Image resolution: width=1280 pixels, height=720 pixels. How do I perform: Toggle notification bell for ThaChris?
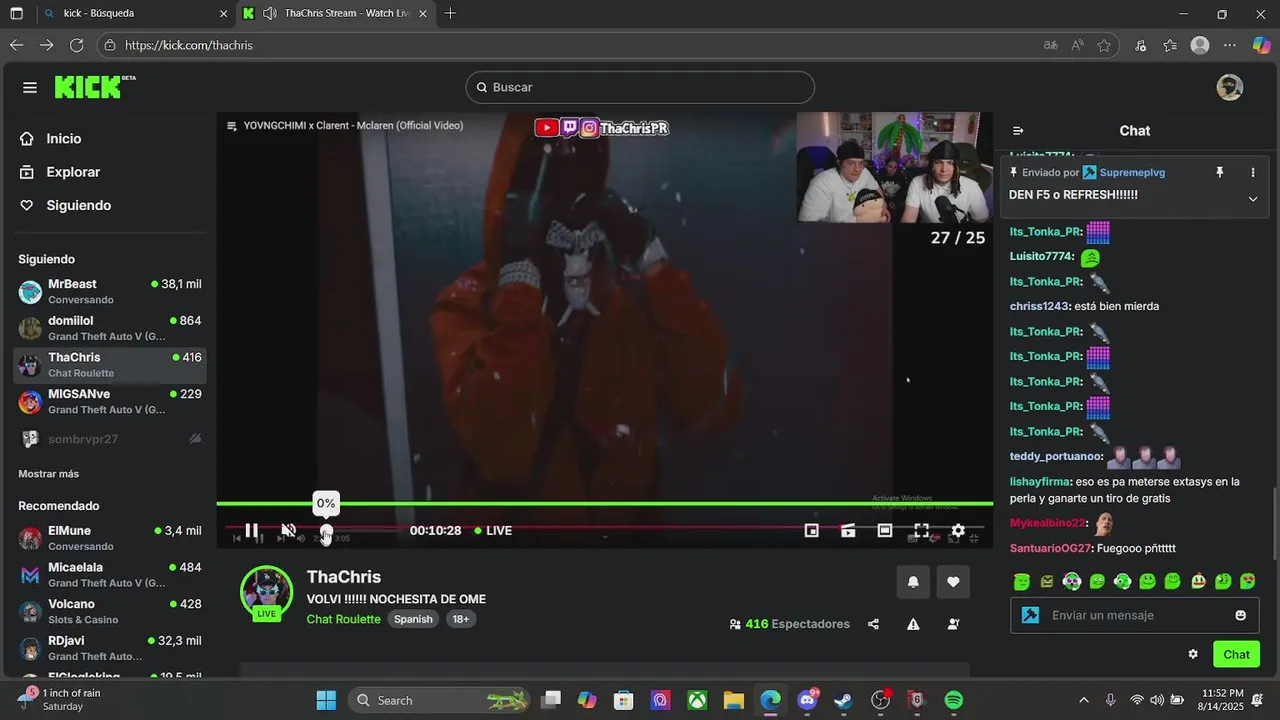(913, 582)
